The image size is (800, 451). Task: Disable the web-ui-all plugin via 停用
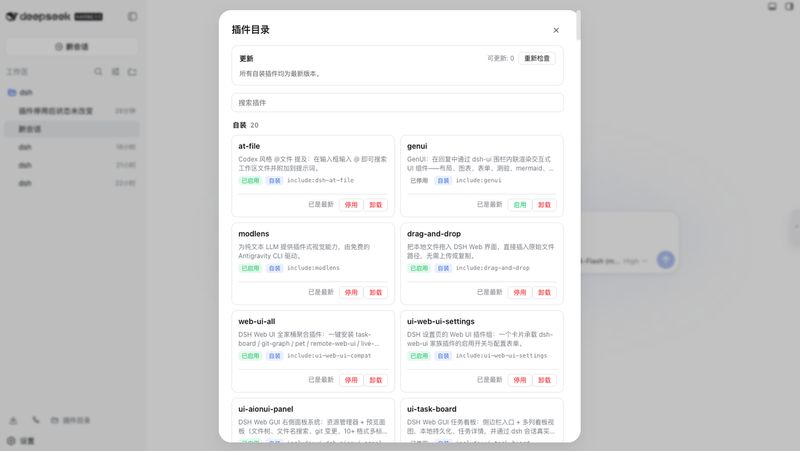tap(351, 380)
